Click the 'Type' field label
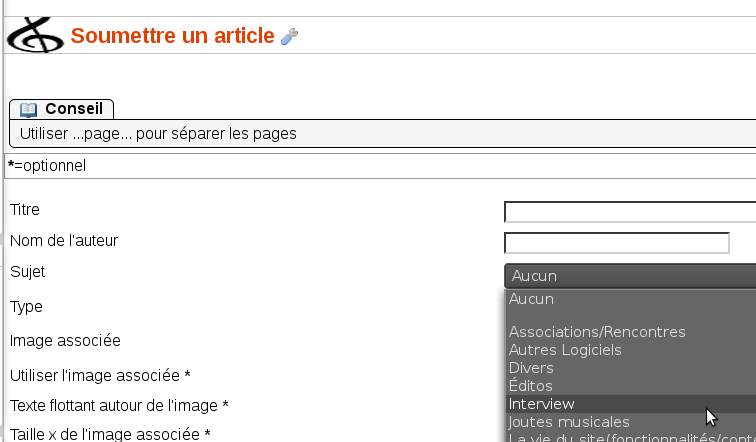 (26, 307)
